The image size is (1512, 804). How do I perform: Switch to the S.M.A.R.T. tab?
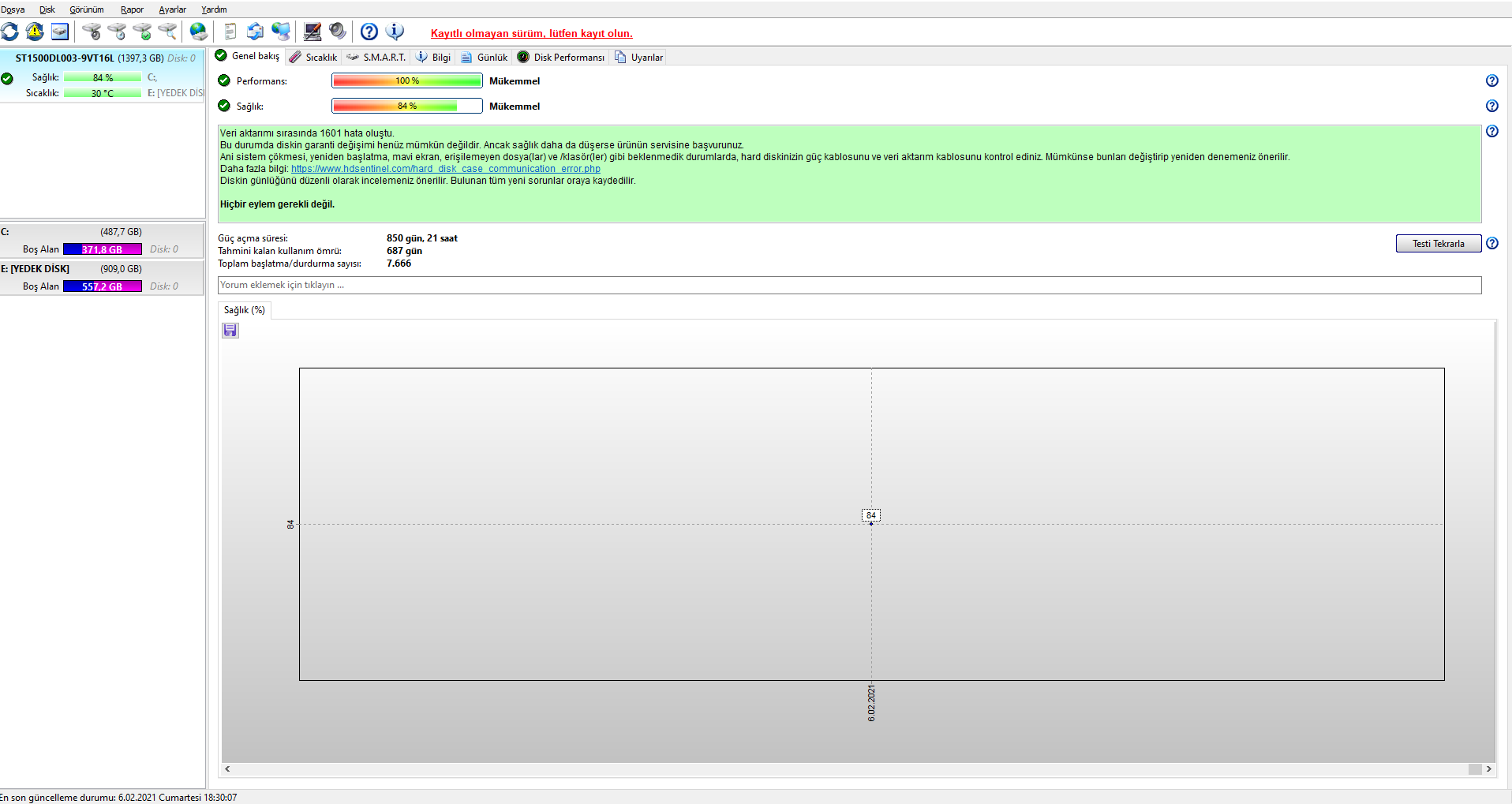tap(376, 57)
